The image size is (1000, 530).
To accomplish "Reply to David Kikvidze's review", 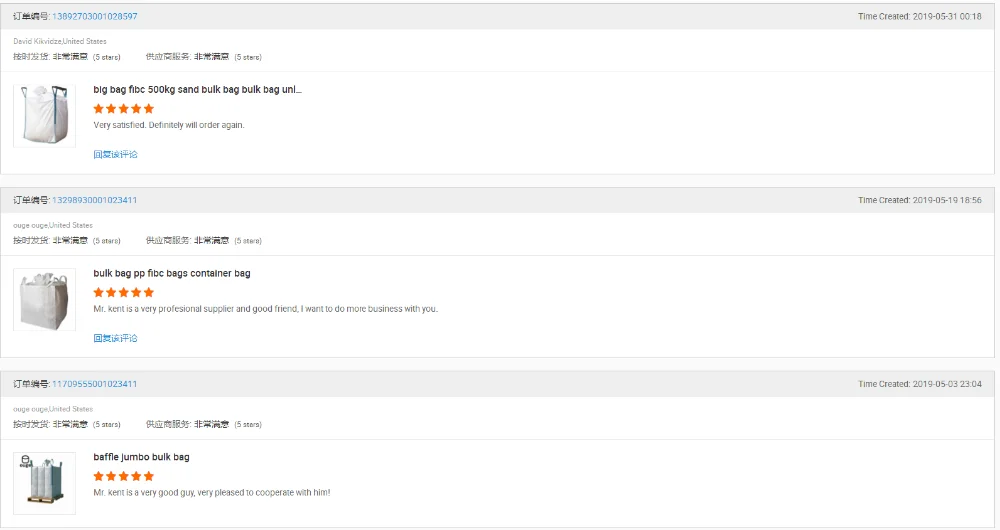I will click(x=115, y=154).
